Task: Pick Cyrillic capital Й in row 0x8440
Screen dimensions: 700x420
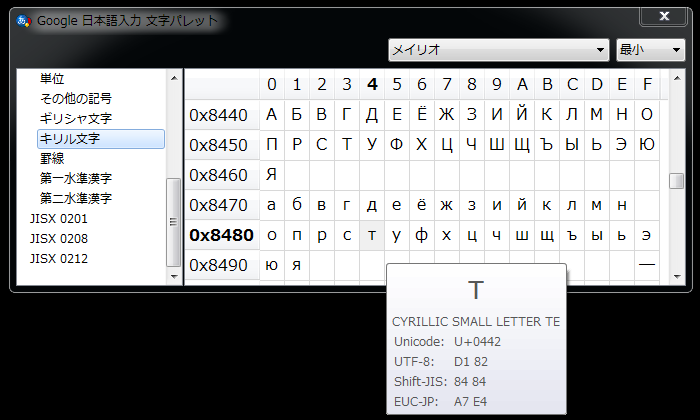Action: 522,115
